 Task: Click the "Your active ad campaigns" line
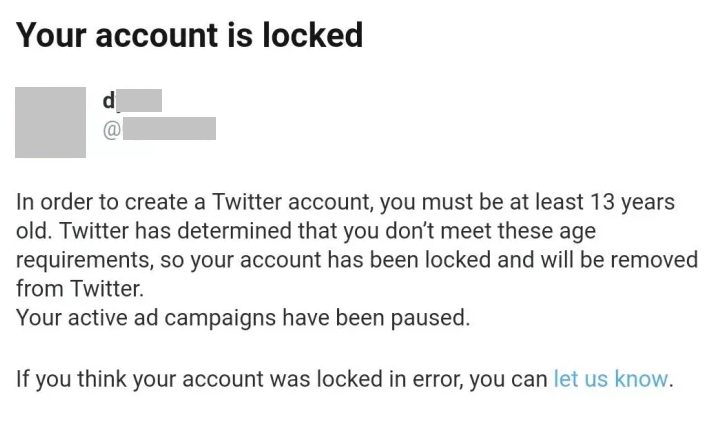tap(242, 319)
